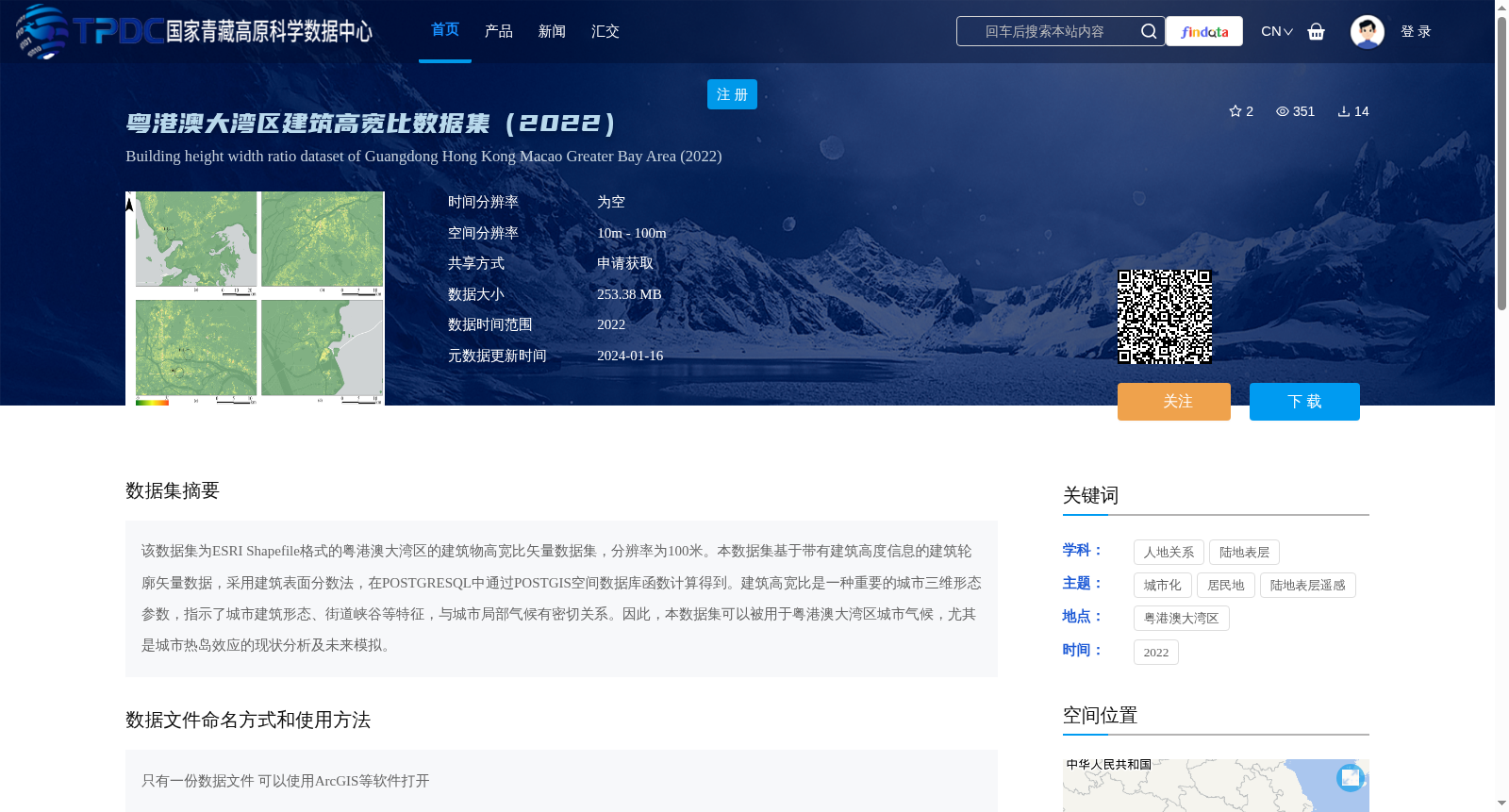Click the map labeled 中华人民共和国

point(1216,786)
